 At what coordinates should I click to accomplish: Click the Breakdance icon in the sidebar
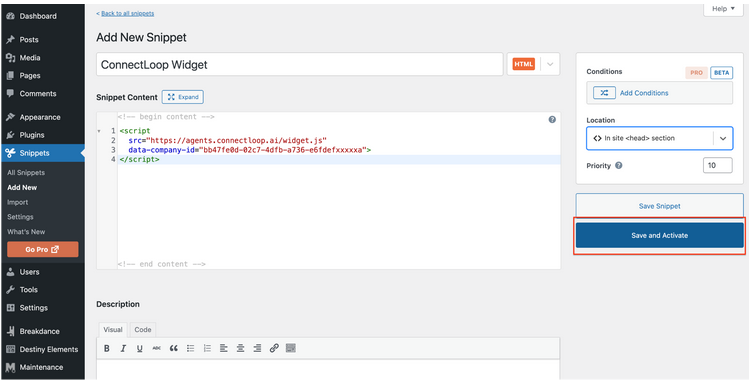pyautogui.click(x=11, y=331)
